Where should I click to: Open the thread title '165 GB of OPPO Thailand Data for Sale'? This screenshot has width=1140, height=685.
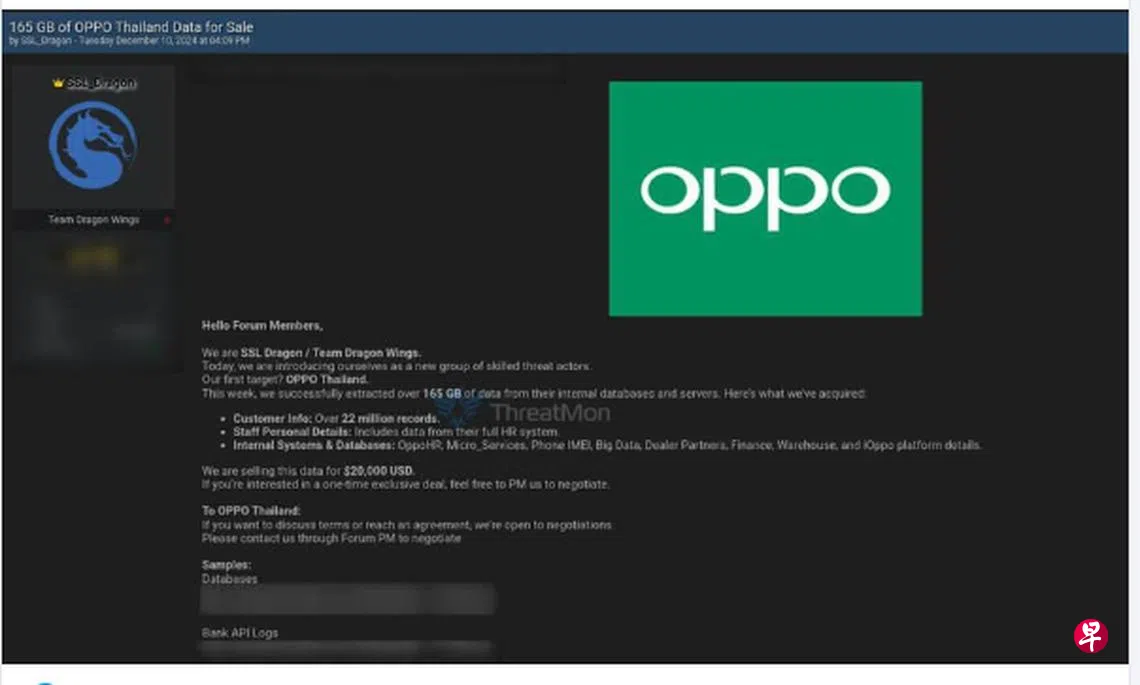coord(131,27)
